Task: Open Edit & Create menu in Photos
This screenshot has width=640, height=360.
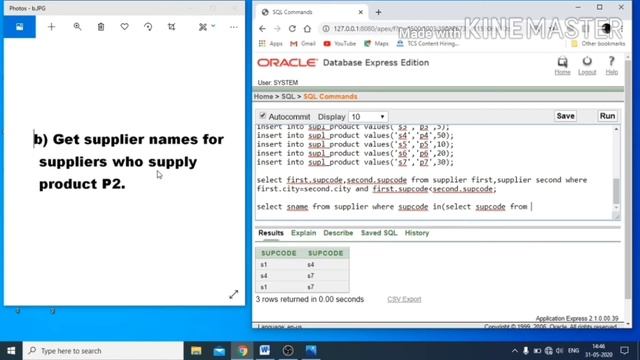Action: [207, 27]
